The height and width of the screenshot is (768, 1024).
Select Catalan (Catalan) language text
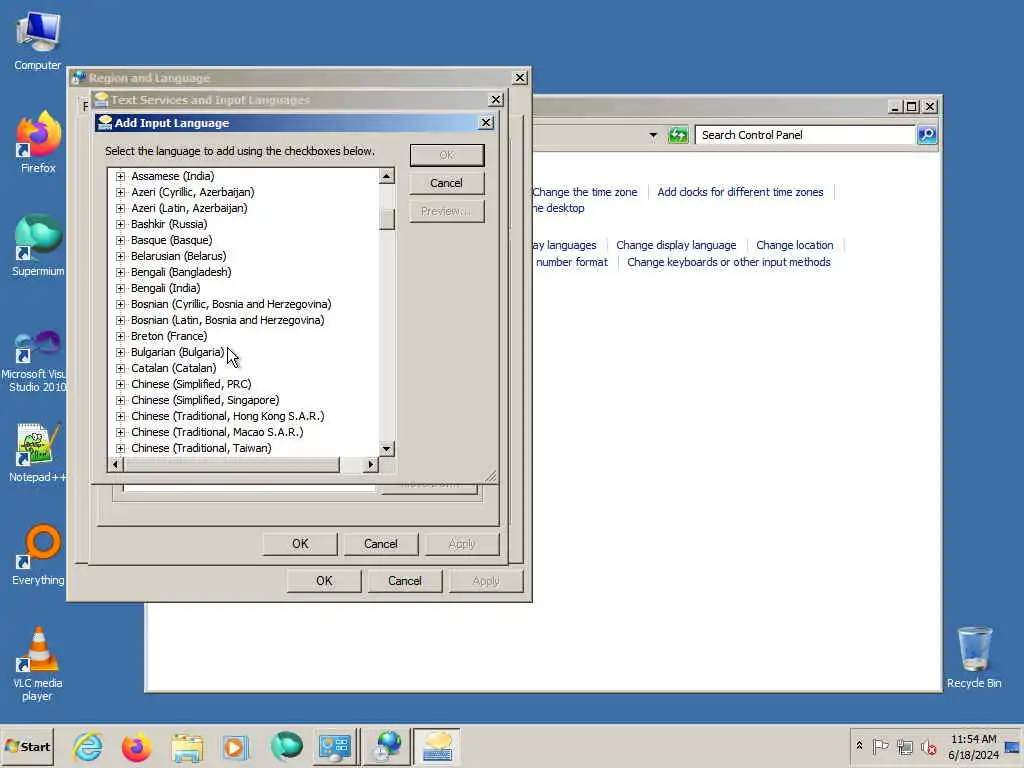point(174,368)
